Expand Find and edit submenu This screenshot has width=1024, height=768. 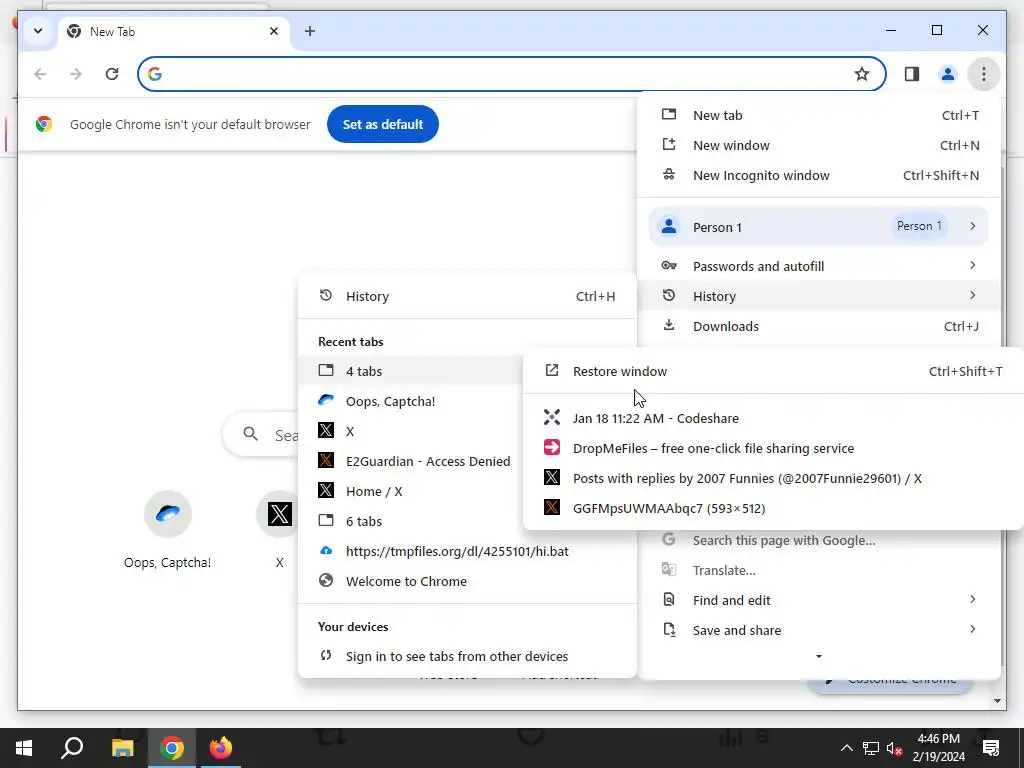(819, 600)
